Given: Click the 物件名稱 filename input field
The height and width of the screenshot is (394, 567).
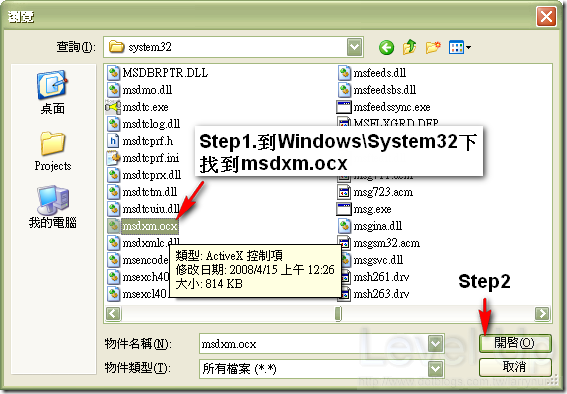Looking at the screenshot, I should click(x=313, y=344).
